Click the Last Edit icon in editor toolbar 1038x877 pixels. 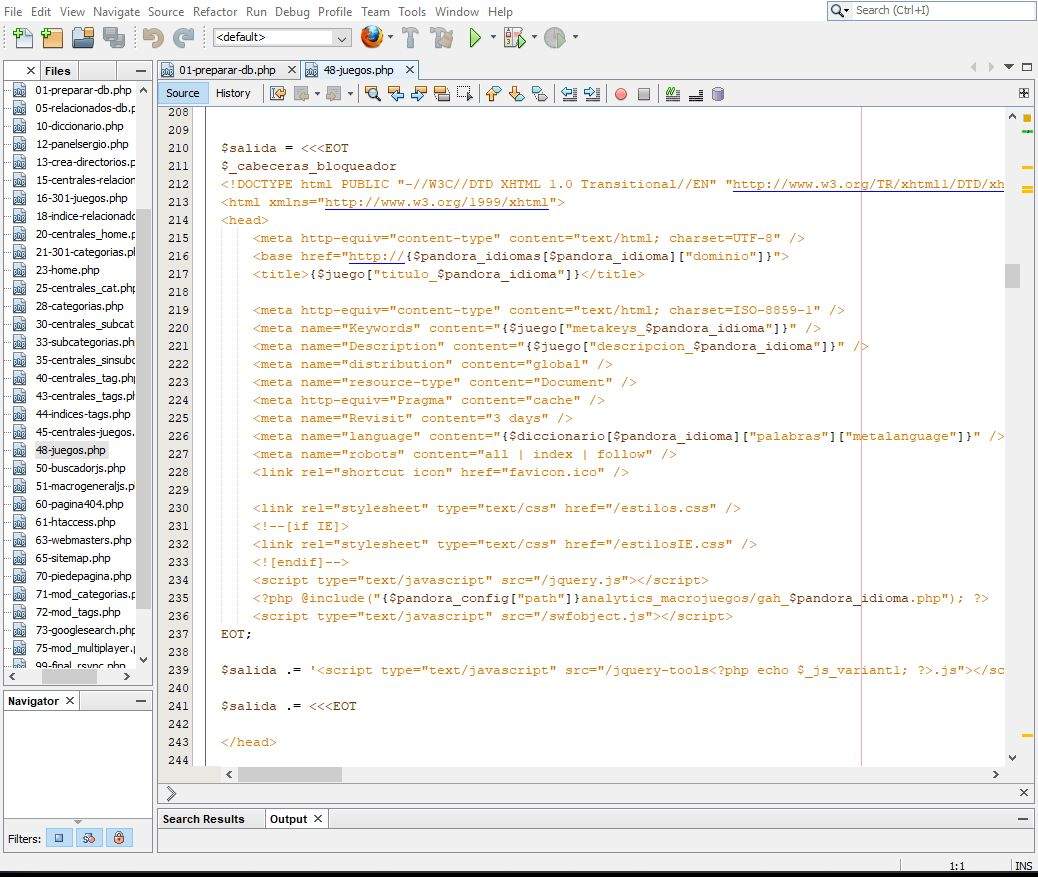point(278,94)
